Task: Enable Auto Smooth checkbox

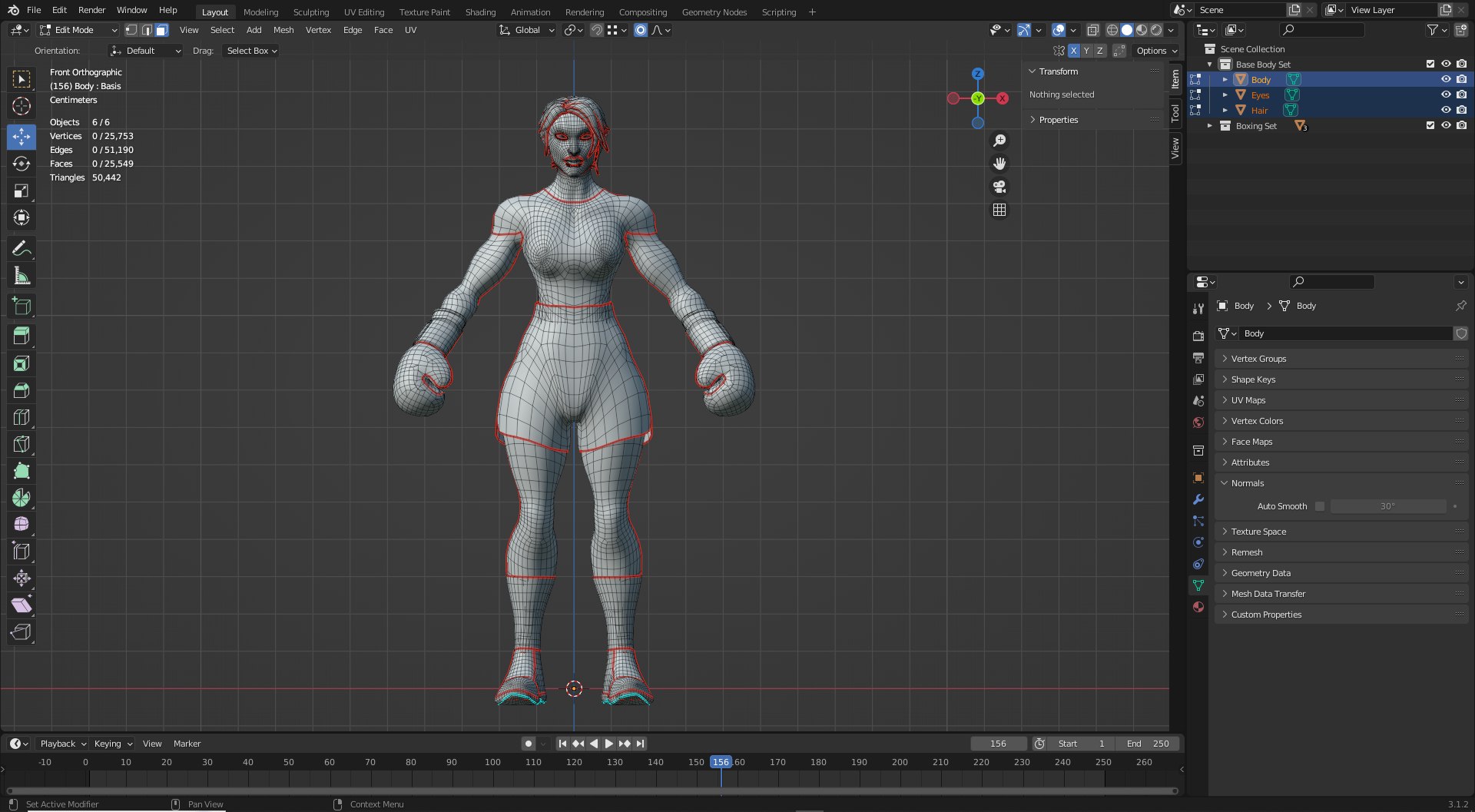Action: click(1320, 506)
